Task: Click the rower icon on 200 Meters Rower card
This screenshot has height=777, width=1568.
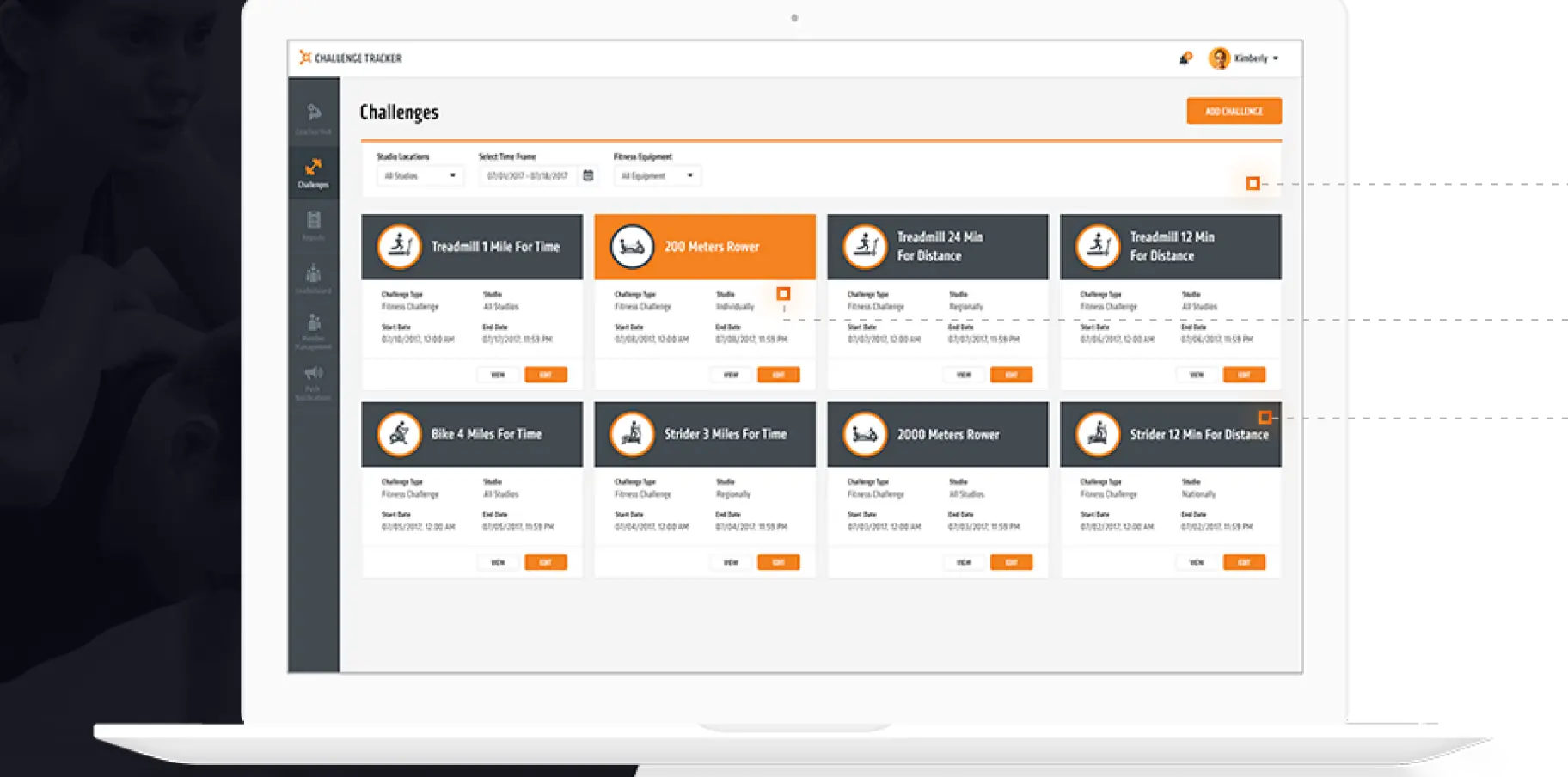Action: coord(630,247)
